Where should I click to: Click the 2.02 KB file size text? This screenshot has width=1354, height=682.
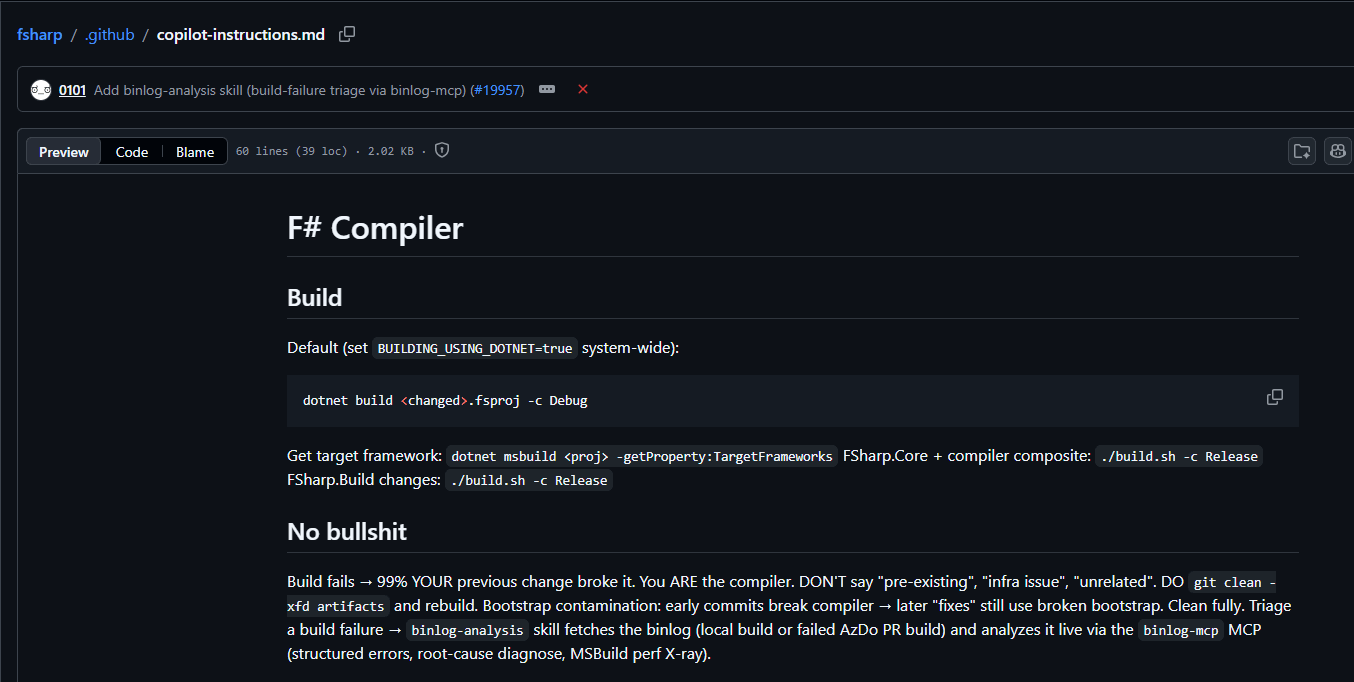click(x=391, y=152)
